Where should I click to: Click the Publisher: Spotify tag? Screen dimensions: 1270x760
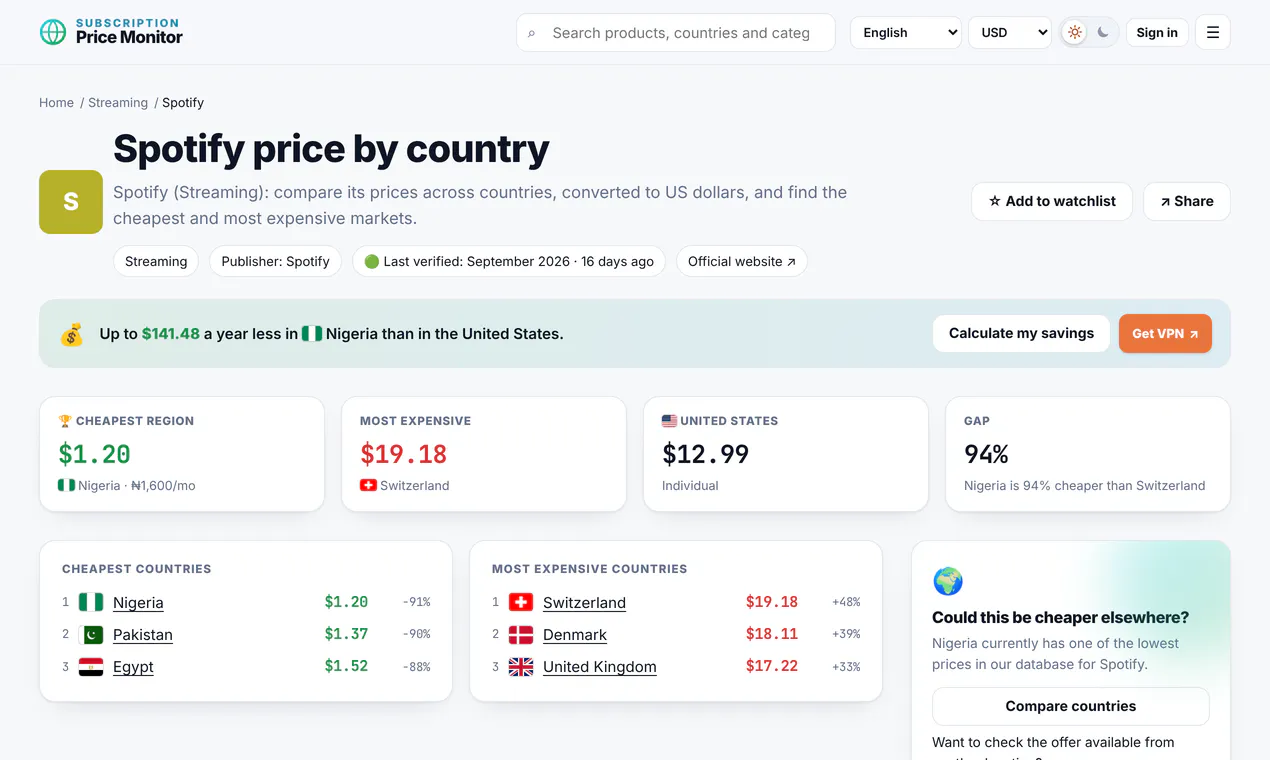tap(275, 261)
